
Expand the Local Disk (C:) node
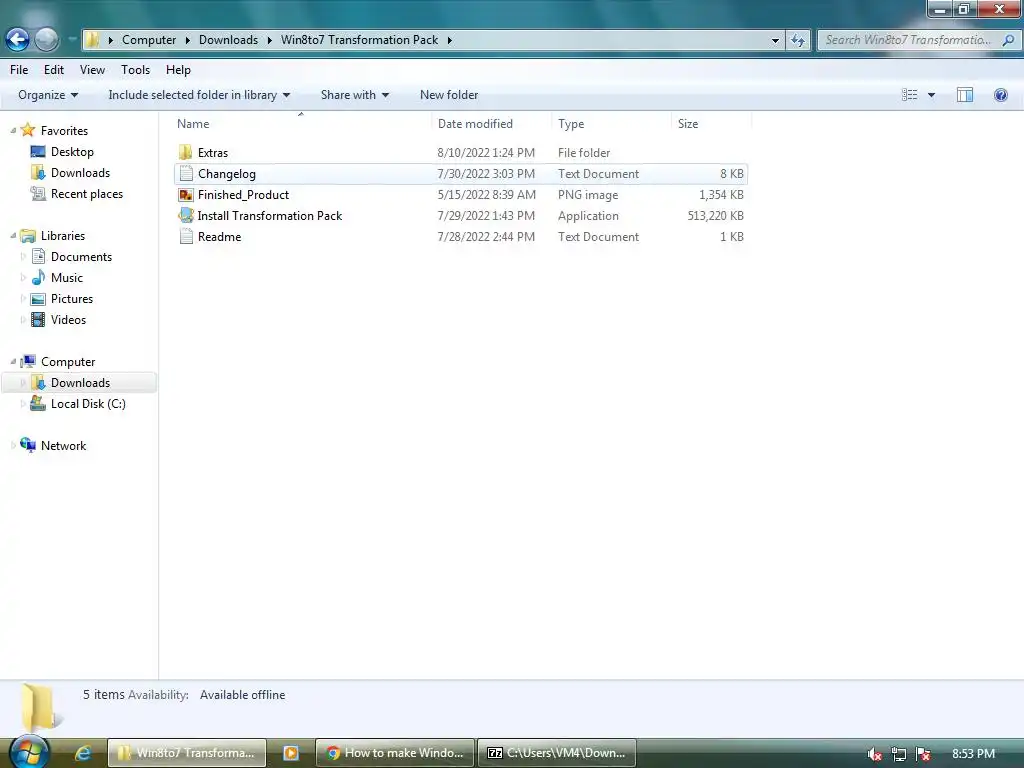(24, 404)
